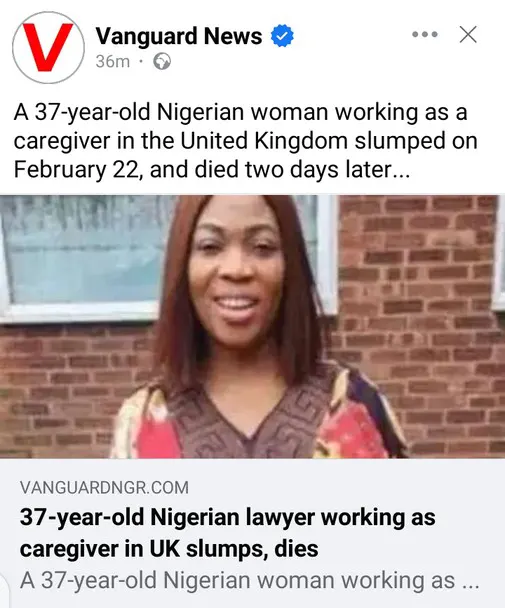The height and width of the screenshot is (608, 505).
Task: Click the window area in the photo
Action: point(81,250)
